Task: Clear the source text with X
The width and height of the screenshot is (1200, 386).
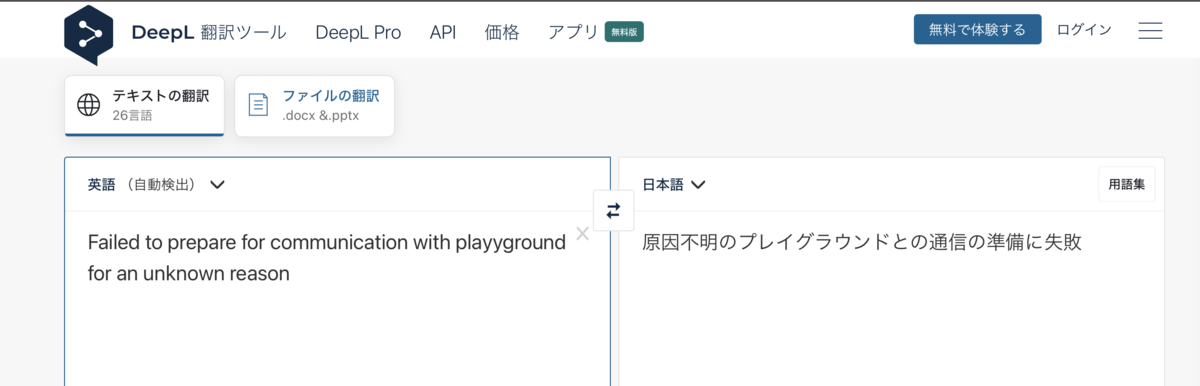Action: 582,234
